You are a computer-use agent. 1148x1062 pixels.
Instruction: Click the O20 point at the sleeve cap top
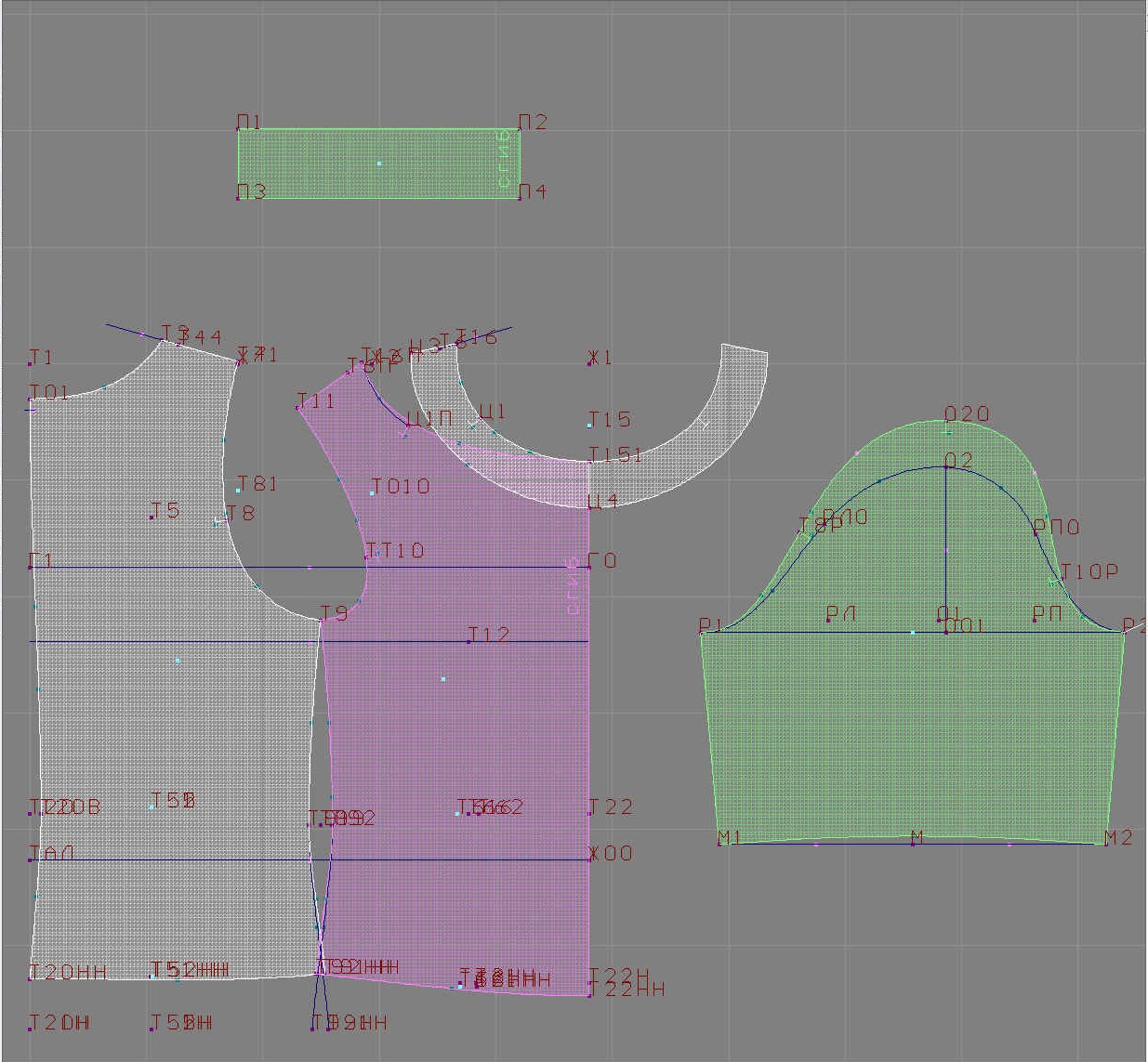948,431
